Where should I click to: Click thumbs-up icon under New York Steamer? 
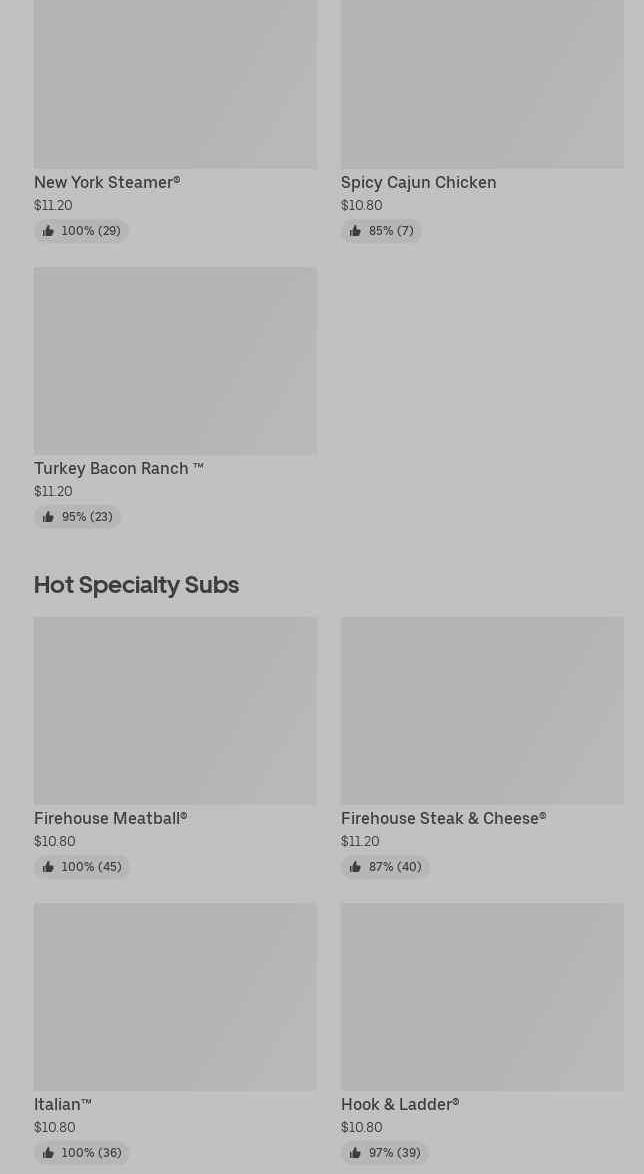pyautogui.click(x=48, y=231)
